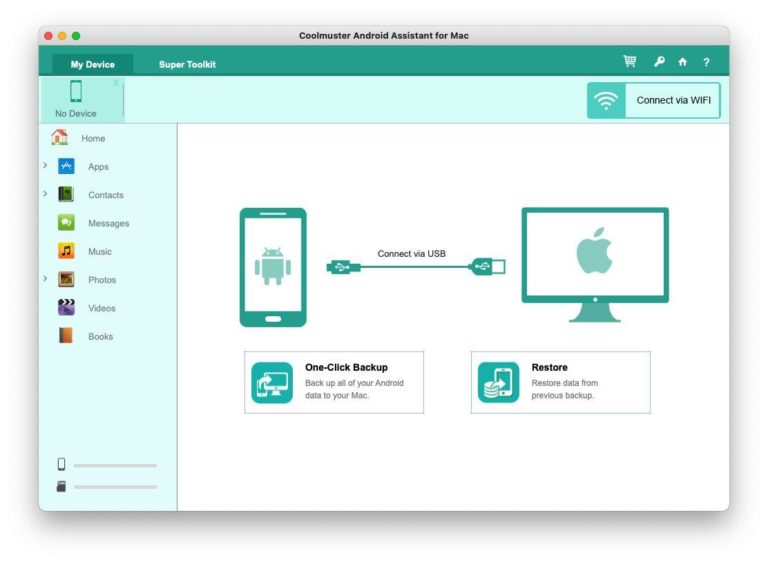The height and width of the screenshot is (562, 768).
Task: Click the shopping cart icon
Action: tap(630, 62)
